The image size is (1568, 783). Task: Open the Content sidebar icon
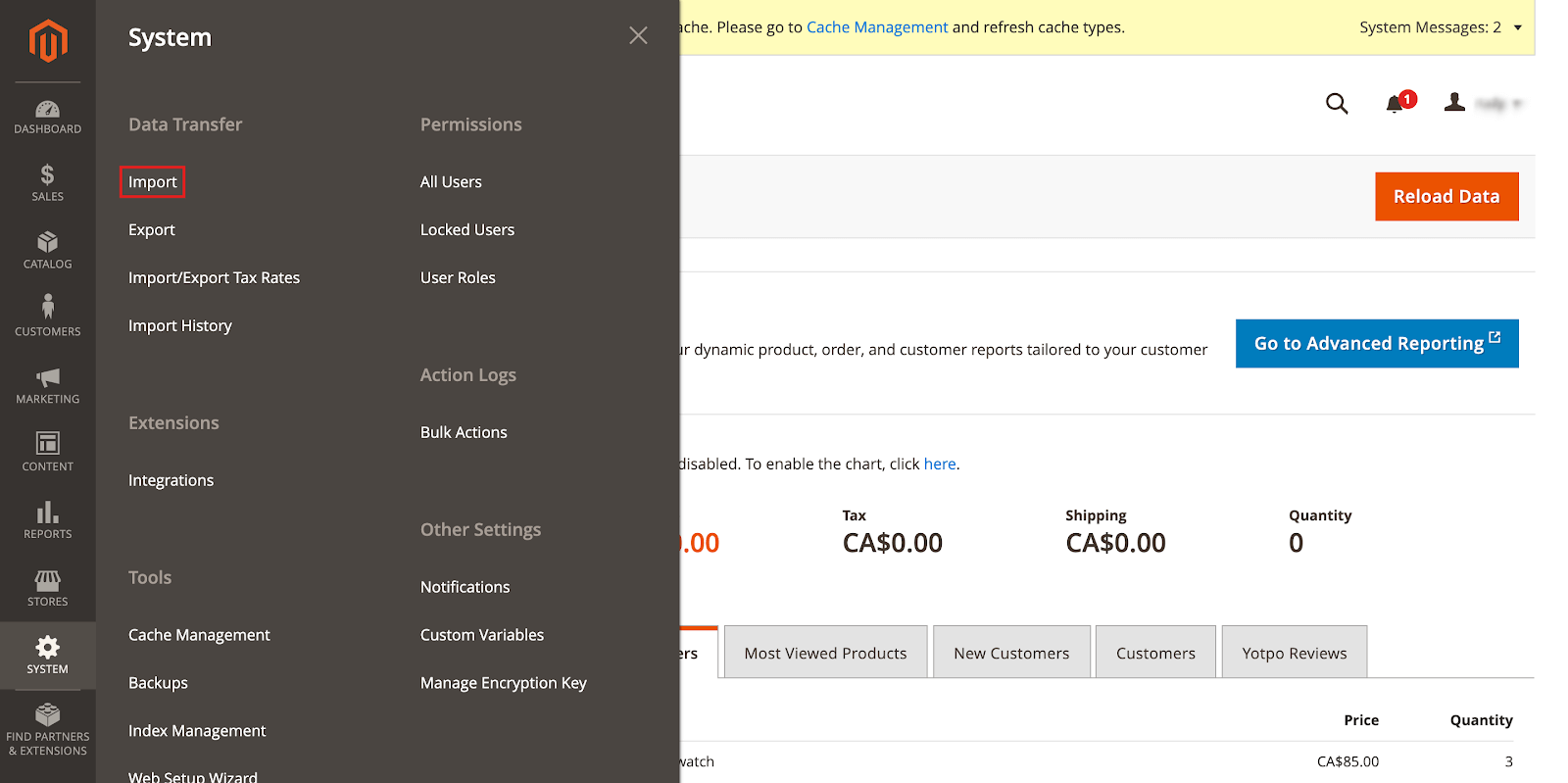click(x=47, y=452)
